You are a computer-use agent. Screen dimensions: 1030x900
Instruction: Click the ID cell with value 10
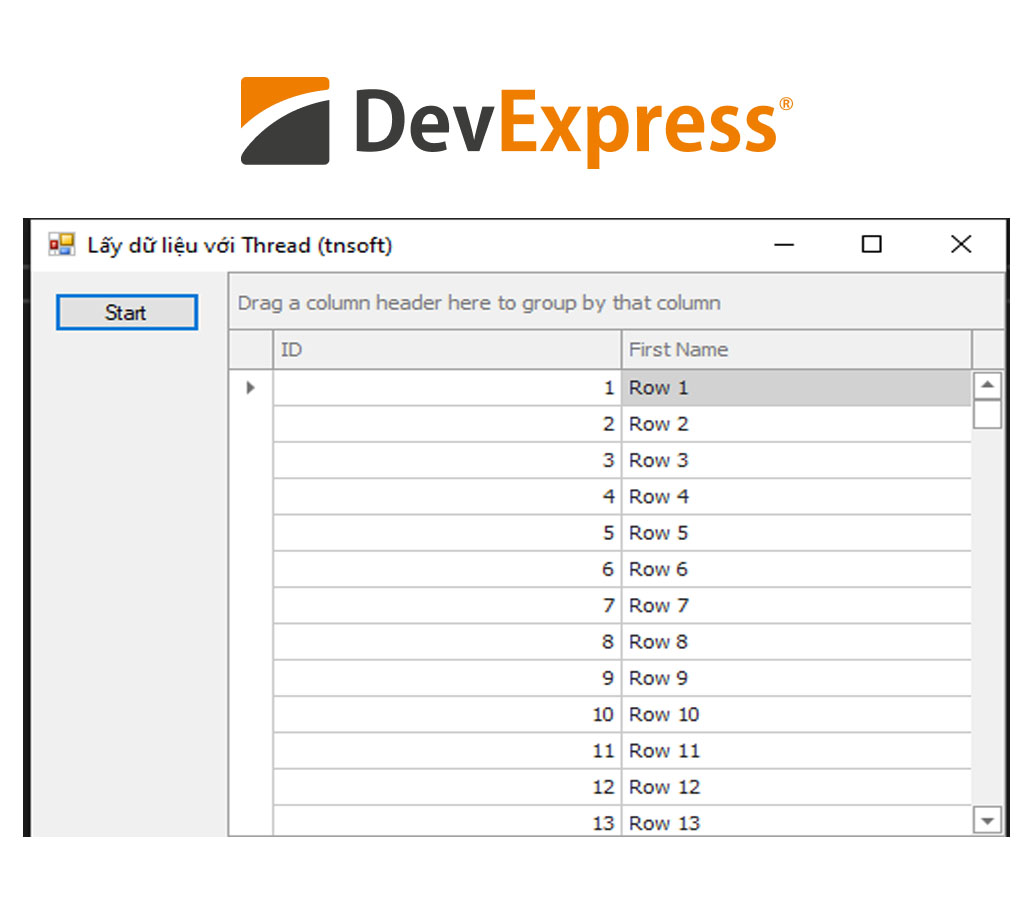(x=447, y=714)
